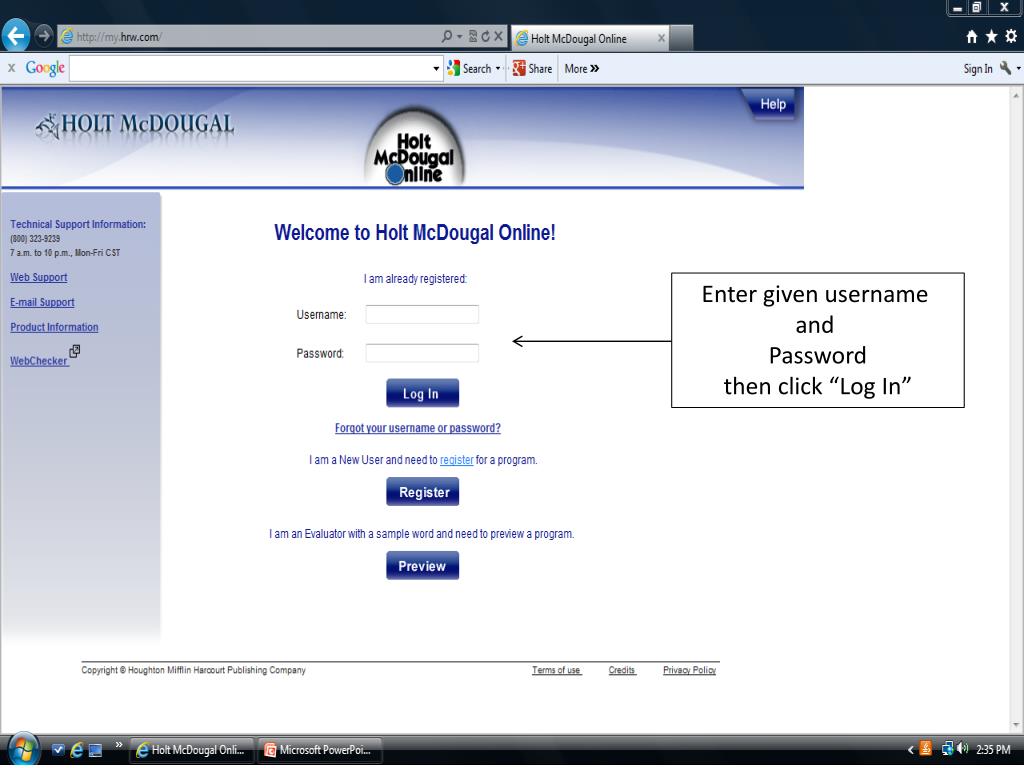Image resolution: width=1024 pixels, height=768 pixels.
Task: Stop loading with the address bar X
Action: (498, 37)
